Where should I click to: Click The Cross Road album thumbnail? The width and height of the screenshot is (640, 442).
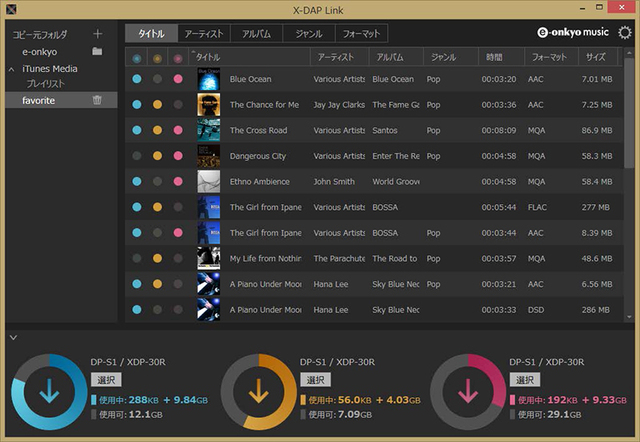point(208,130)
